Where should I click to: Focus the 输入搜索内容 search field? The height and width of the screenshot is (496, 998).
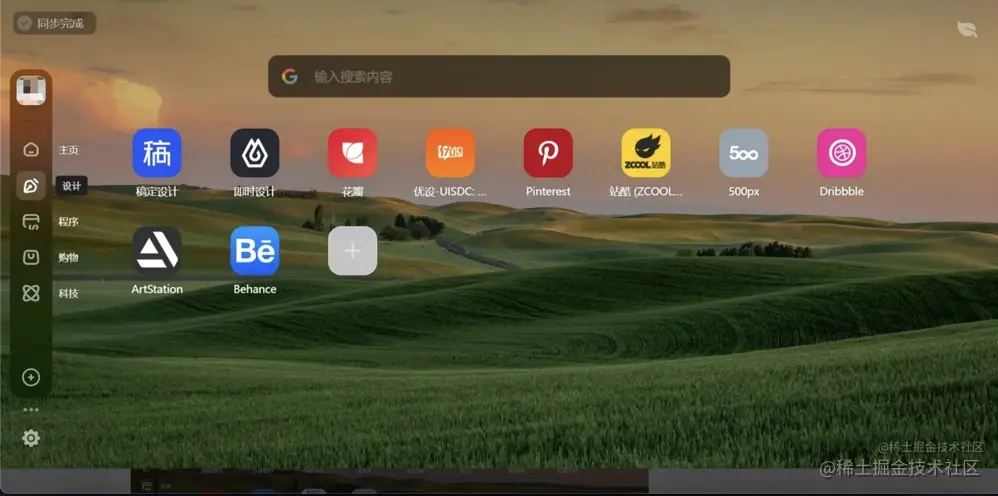(x=499, y=76)
